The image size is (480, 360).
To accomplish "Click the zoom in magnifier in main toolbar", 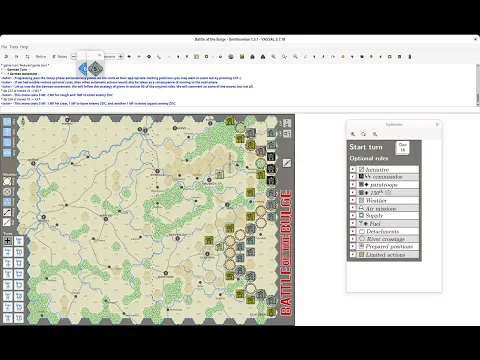I will [273, 57].
